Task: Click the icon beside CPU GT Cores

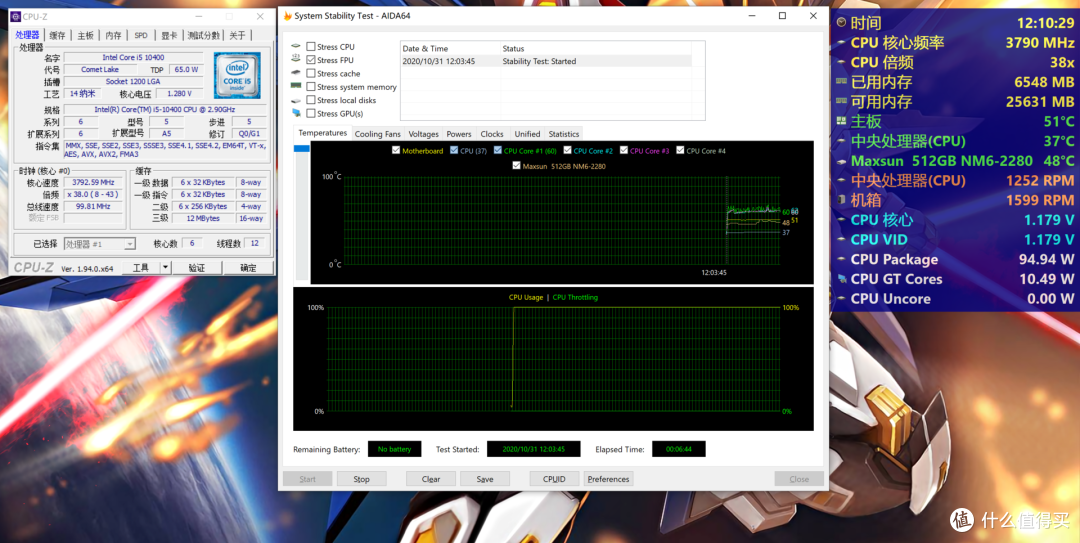Action: click(x=841, y=279)
